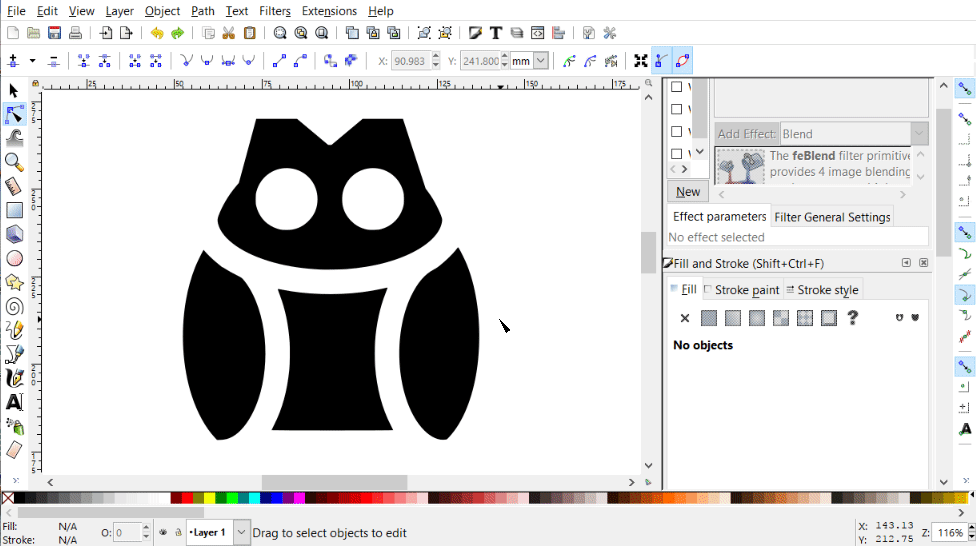This screenshot has width=976, height=546.
Task: Select the Star and polygon tool
Action: point(14,283)
